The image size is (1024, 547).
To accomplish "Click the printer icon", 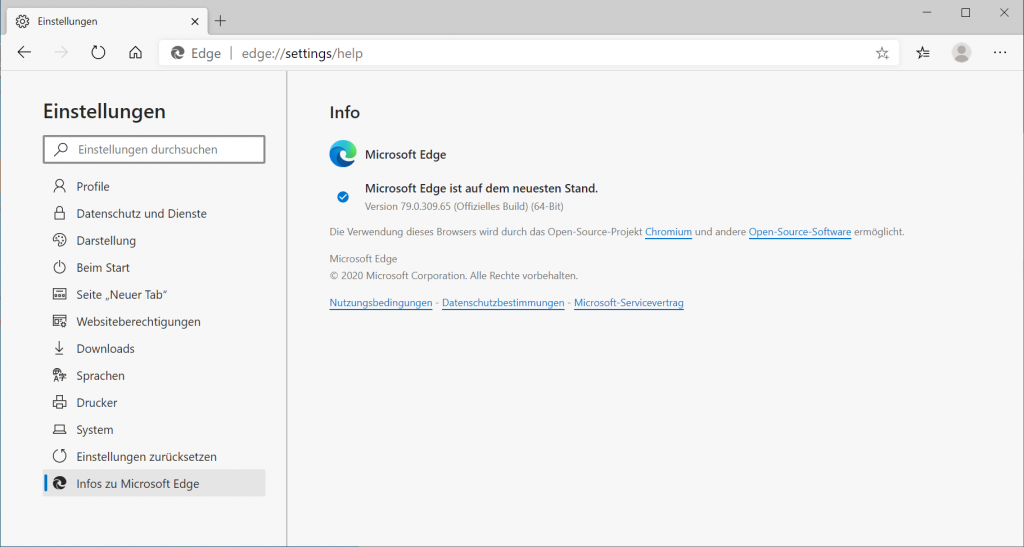I will (59, 402).
